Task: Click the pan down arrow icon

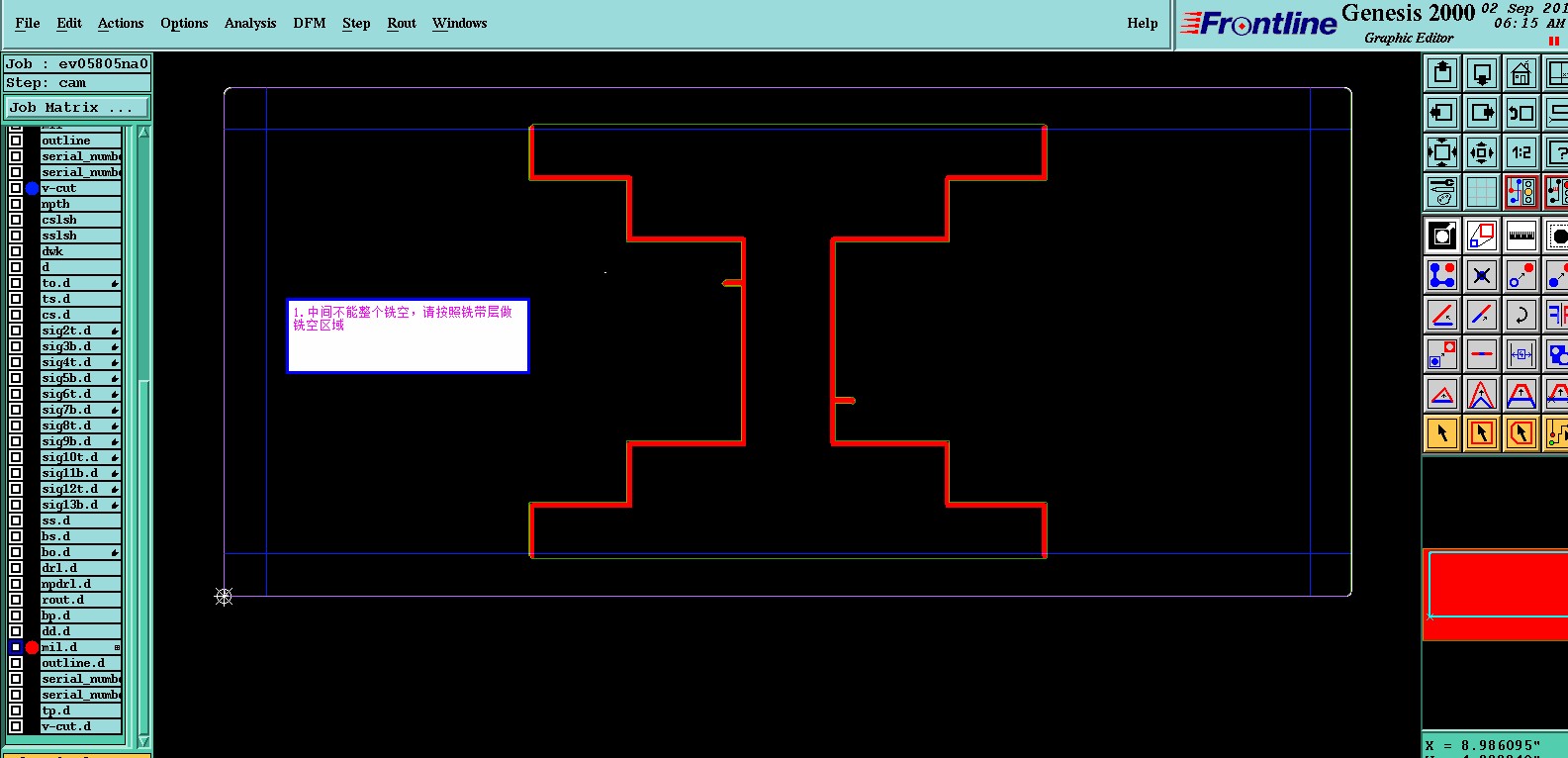Action: pos(1482,73)
